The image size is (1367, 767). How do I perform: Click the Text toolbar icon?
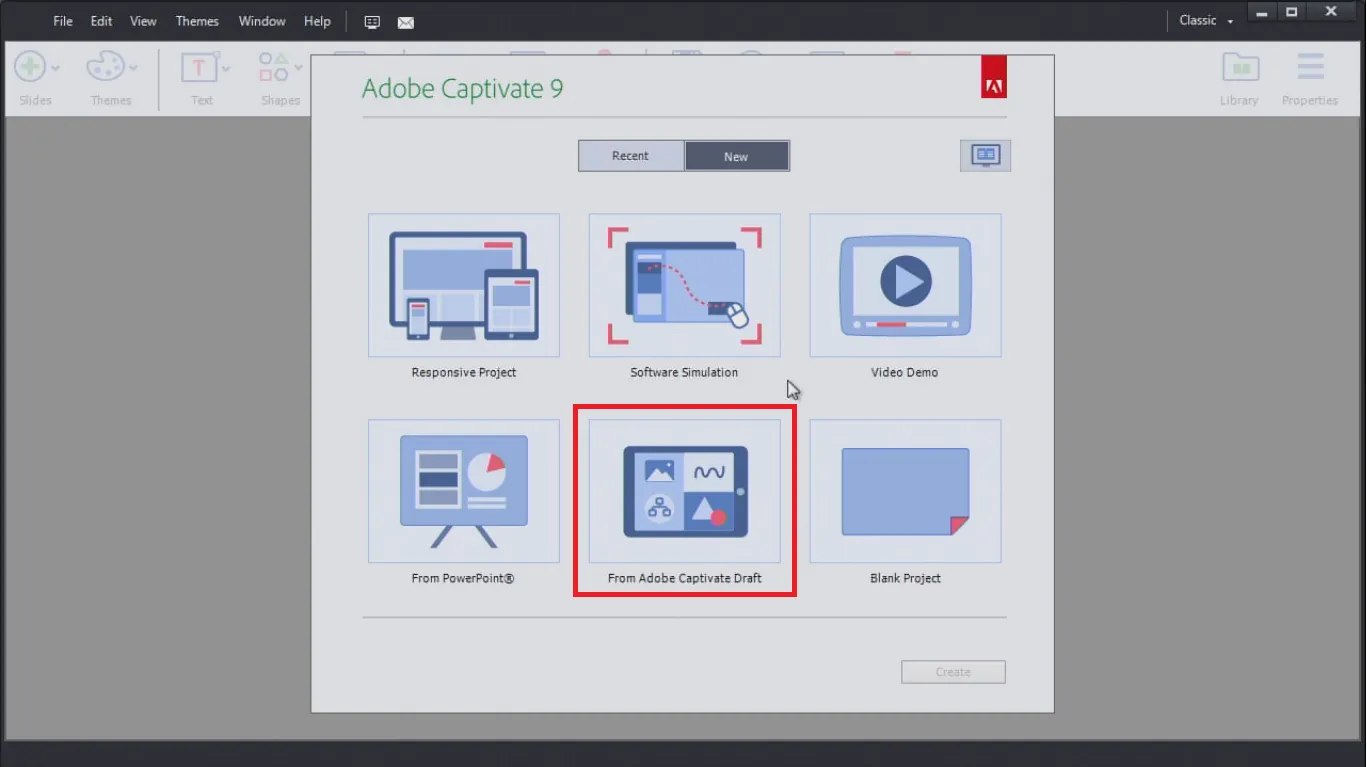coord(199,68)
